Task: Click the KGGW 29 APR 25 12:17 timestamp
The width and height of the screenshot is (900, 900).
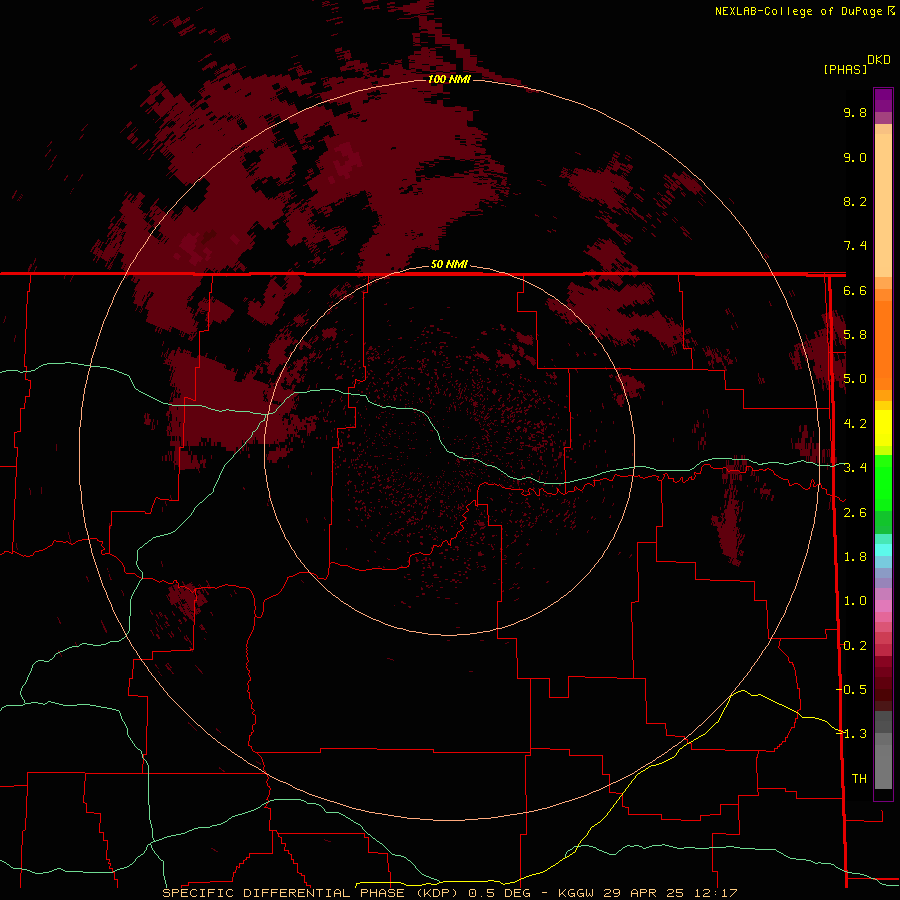Action: (647, 893)
